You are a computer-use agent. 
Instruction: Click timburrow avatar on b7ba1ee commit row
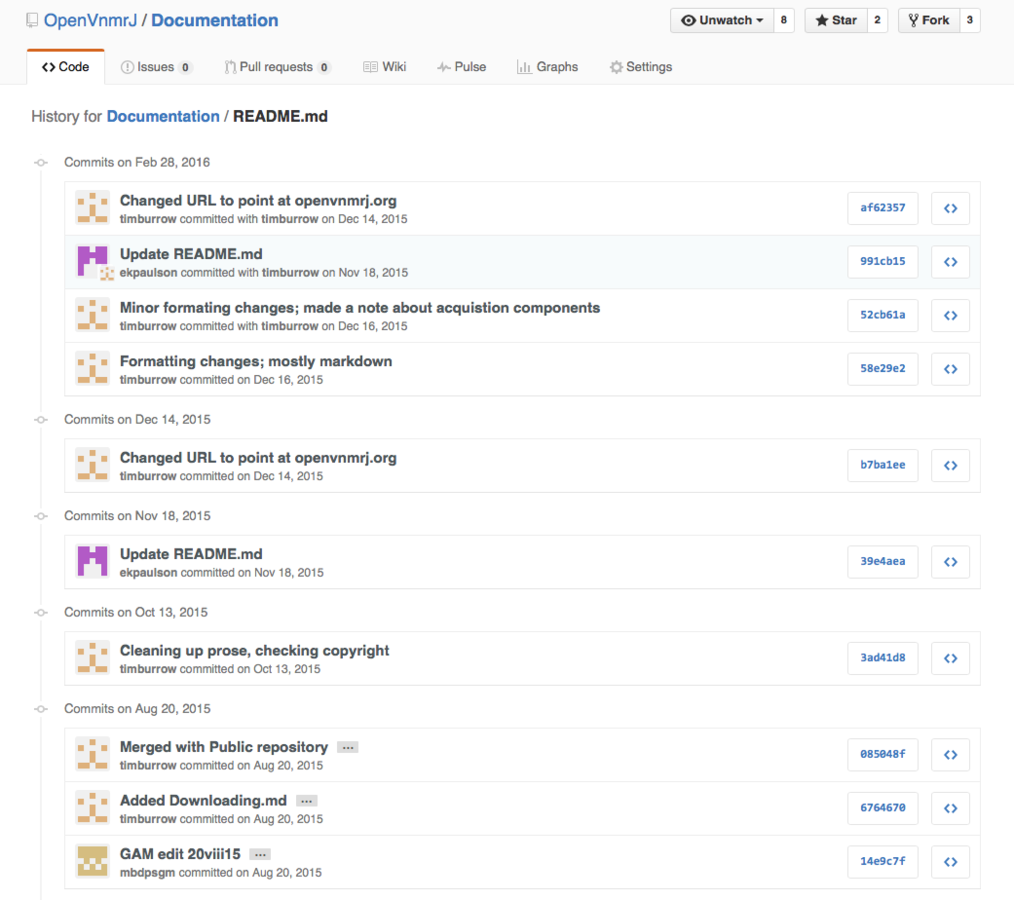coord(92,465)
